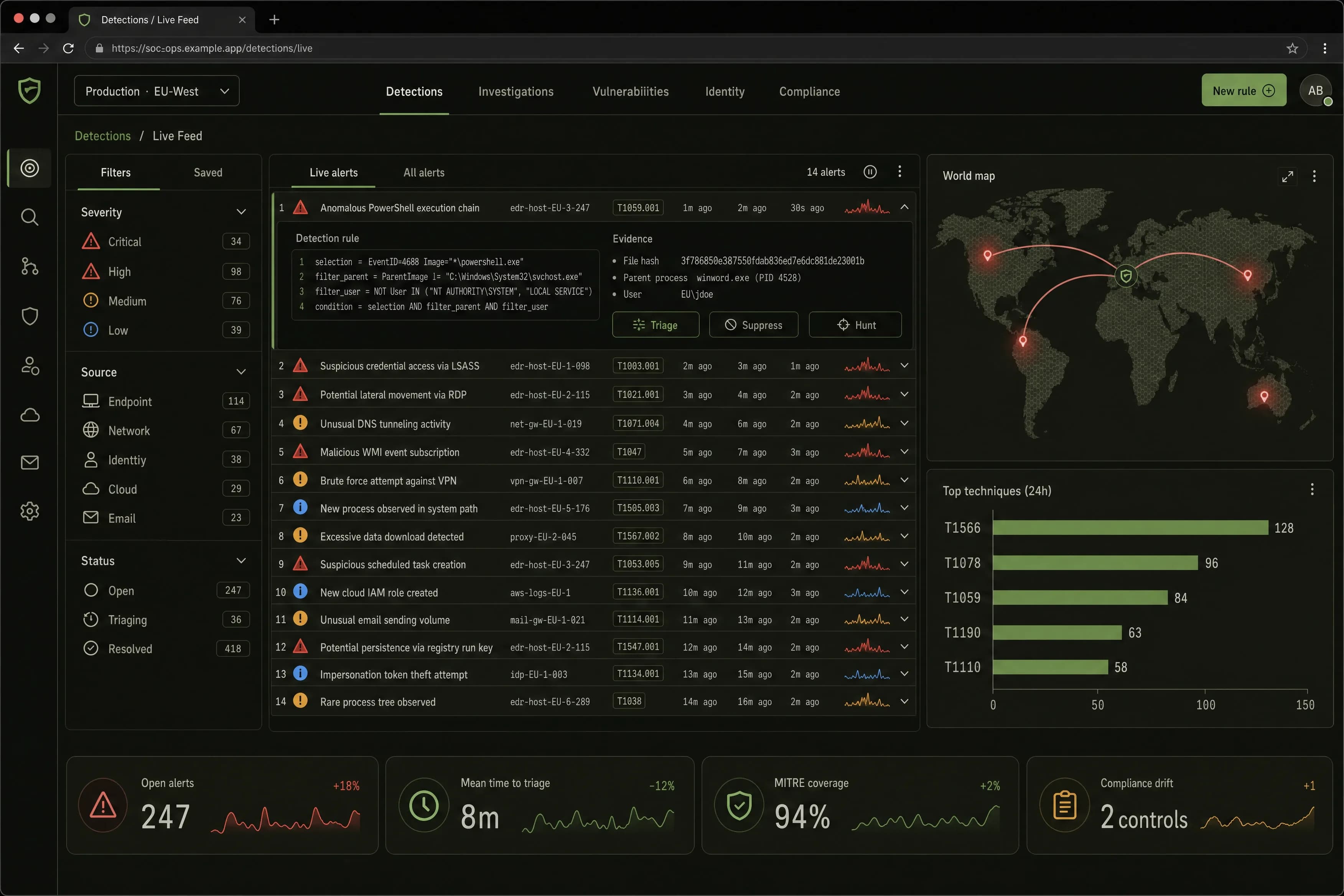Image resolution: width=1344 pixels, height=896 pixels.
Task: Expand the World map panel fullscreen
Action: [1287, 176]
